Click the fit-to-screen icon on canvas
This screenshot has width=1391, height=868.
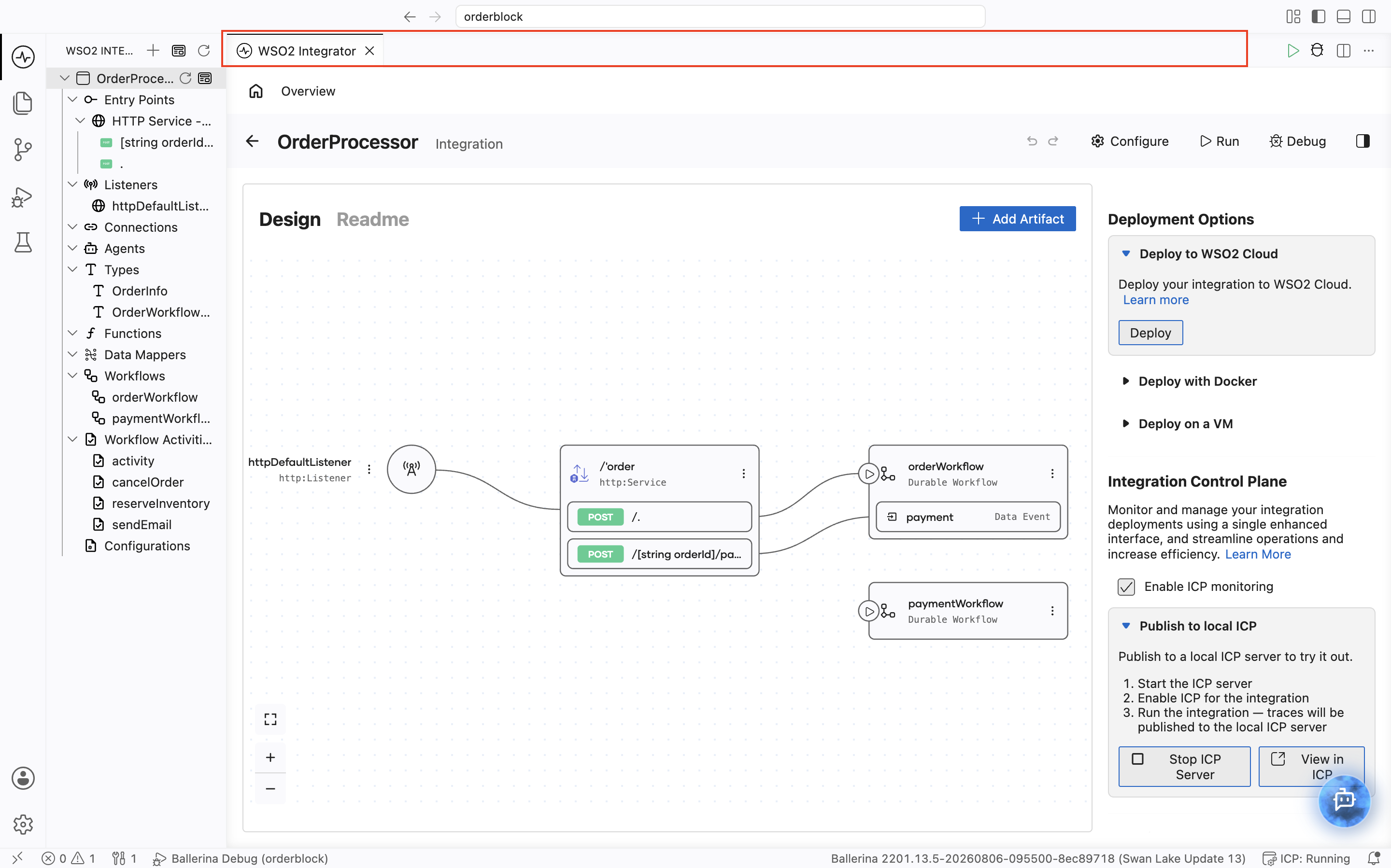point(270,719)
